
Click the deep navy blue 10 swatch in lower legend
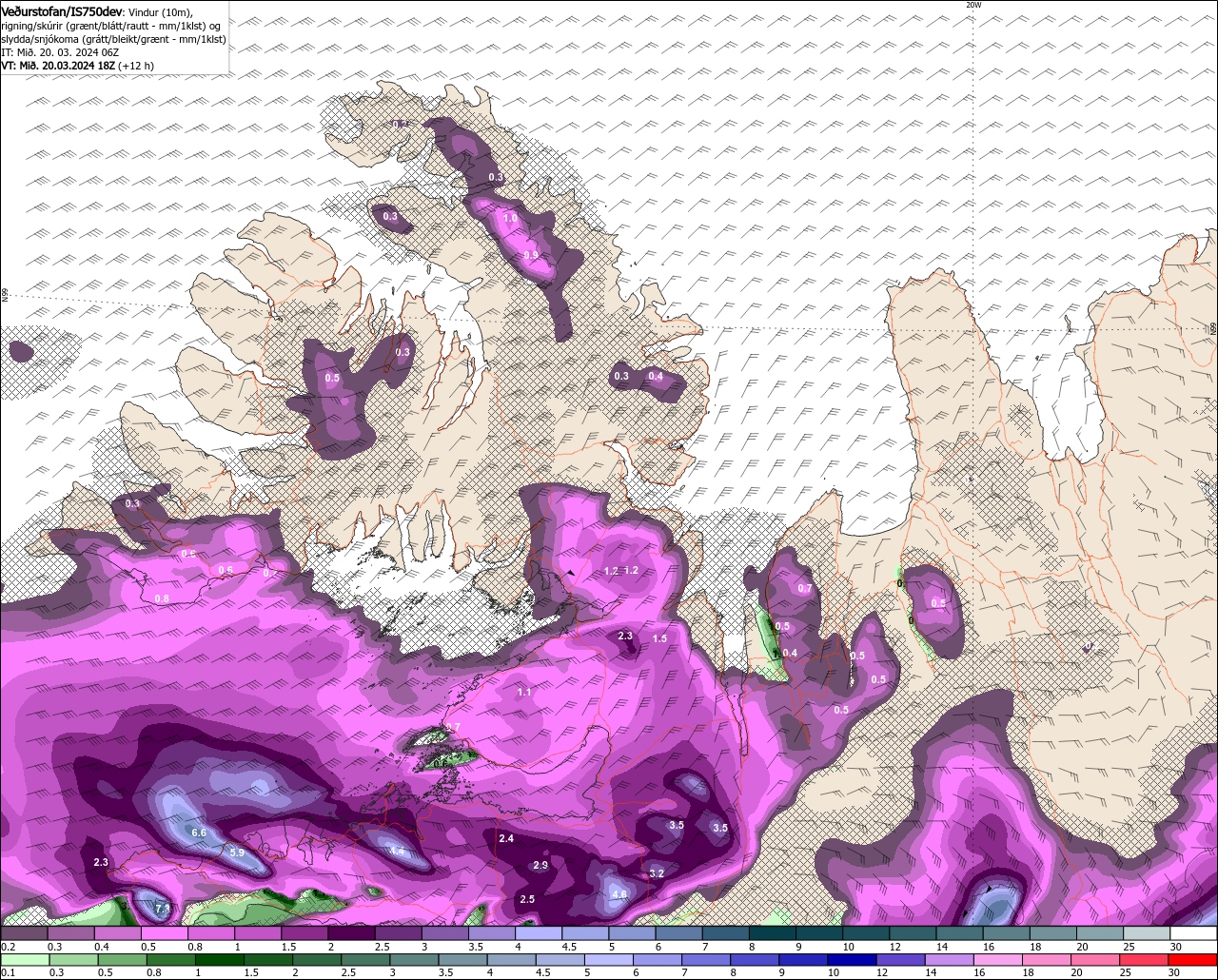pyautogui.click(x=853, y=959)
